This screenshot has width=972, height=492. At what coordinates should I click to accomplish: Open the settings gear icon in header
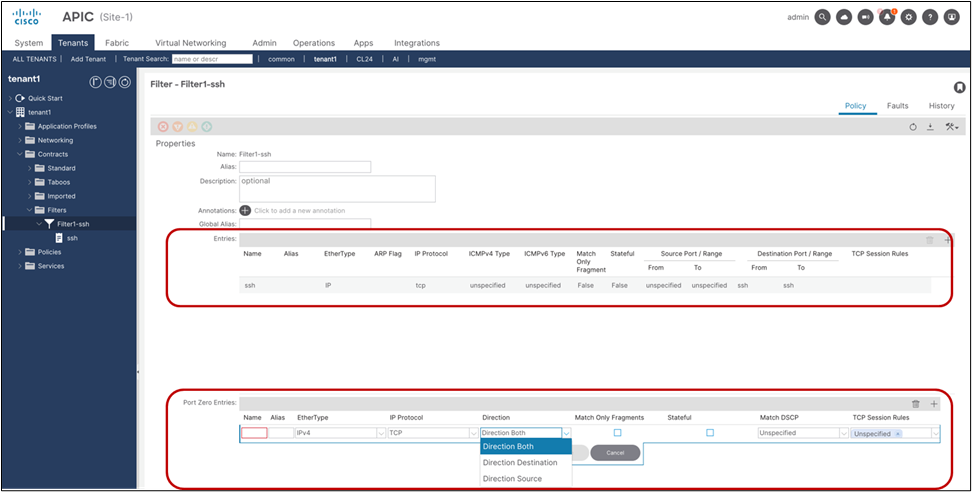tap(909, 17)
